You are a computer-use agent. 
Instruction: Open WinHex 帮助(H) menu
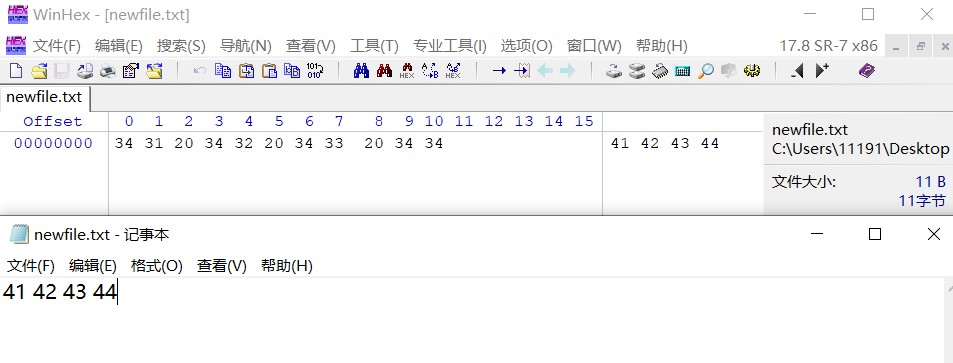pyautogui.click(x=662, y=46)
